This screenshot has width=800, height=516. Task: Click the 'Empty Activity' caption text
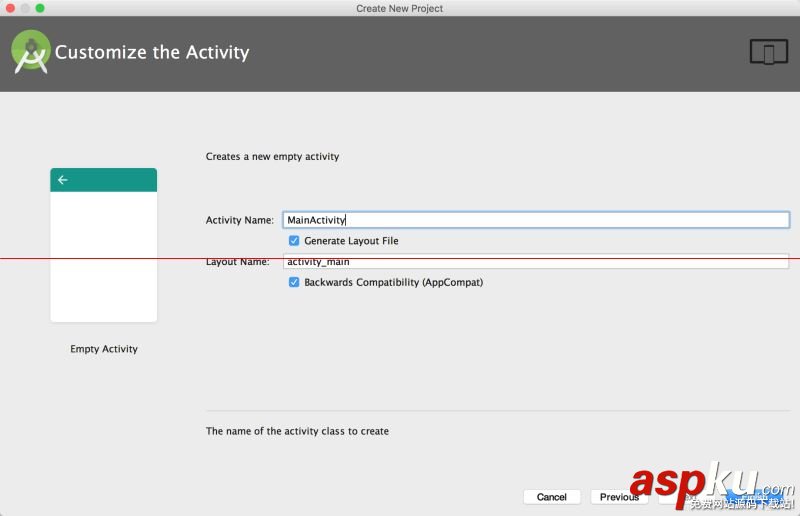pyautogui.click(x=104, y=349)
